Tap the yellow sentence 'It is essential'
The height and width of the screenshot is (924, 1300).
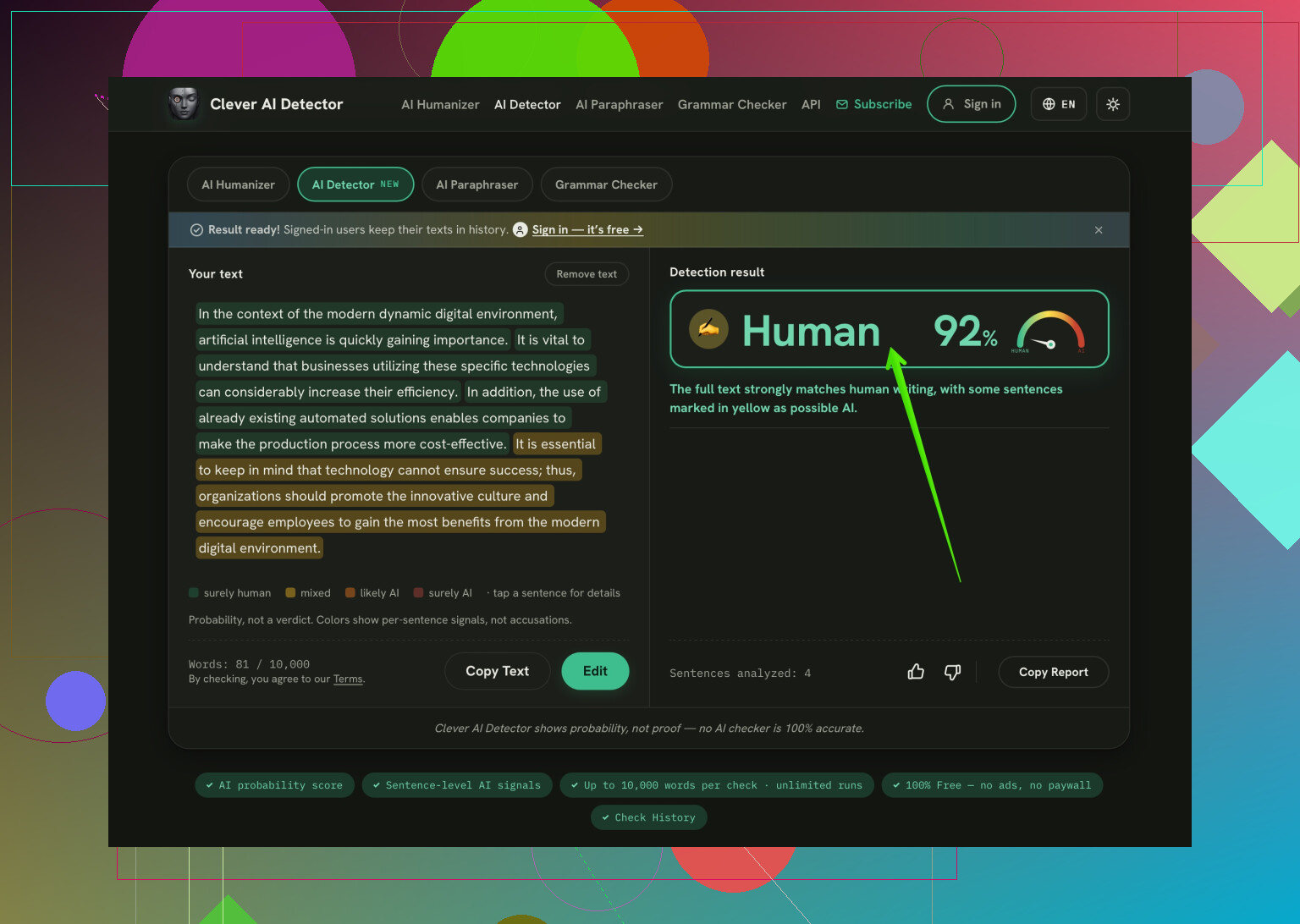point(556,444)
